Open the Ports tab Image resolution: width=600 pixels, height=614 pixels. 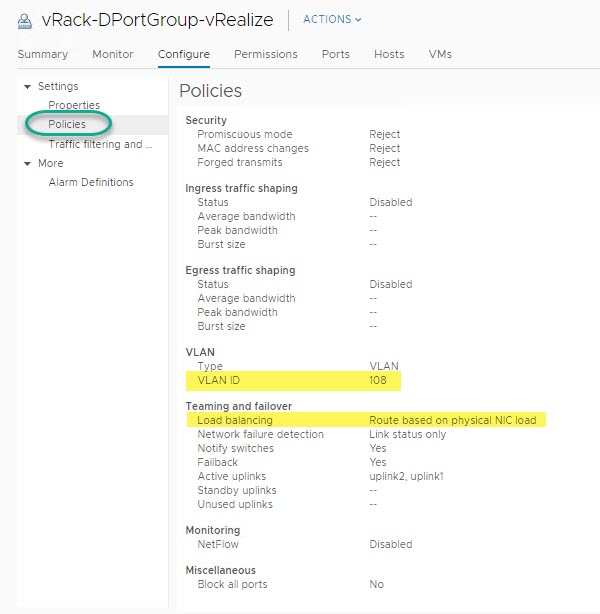point(335,54)
